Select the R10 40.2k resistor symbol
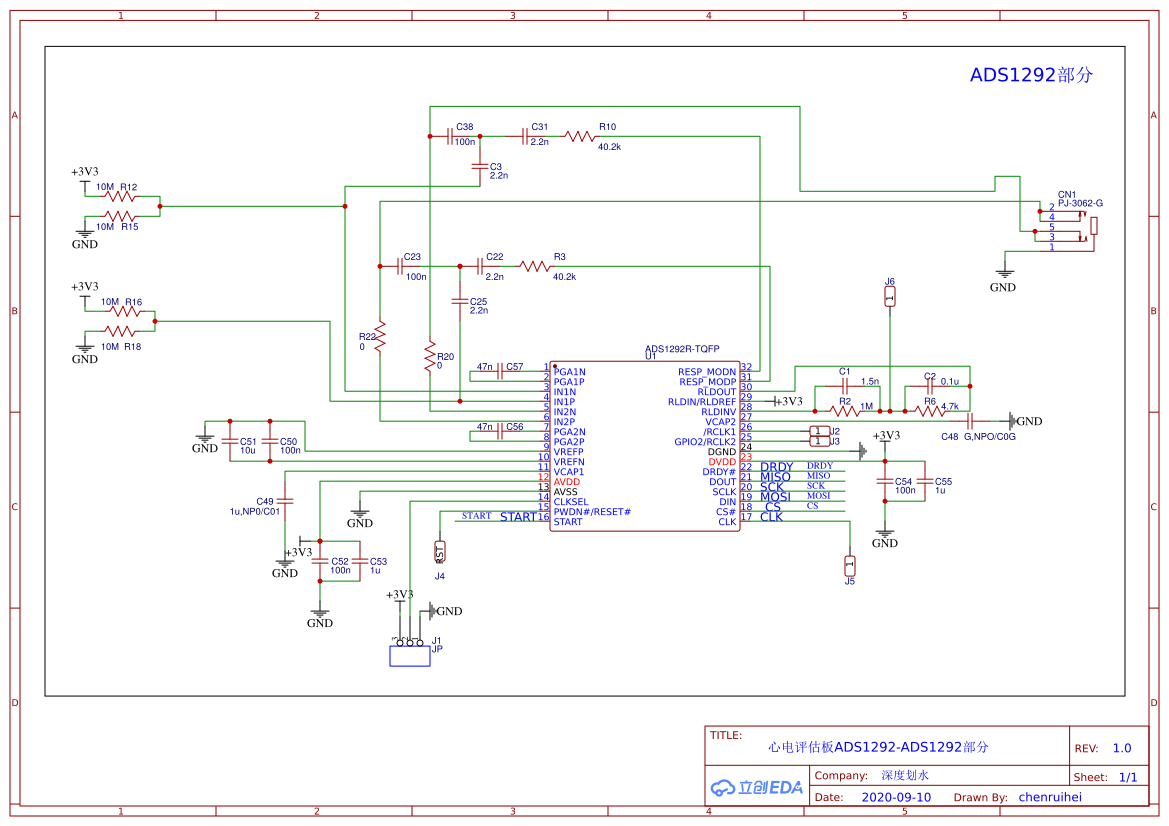The height and width of the screenshot is (826, 1169). coord(579,136)
